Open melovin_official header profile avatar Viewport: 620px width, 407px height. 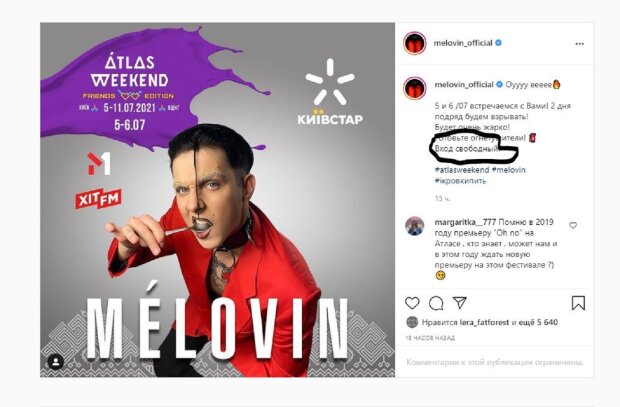414,43
